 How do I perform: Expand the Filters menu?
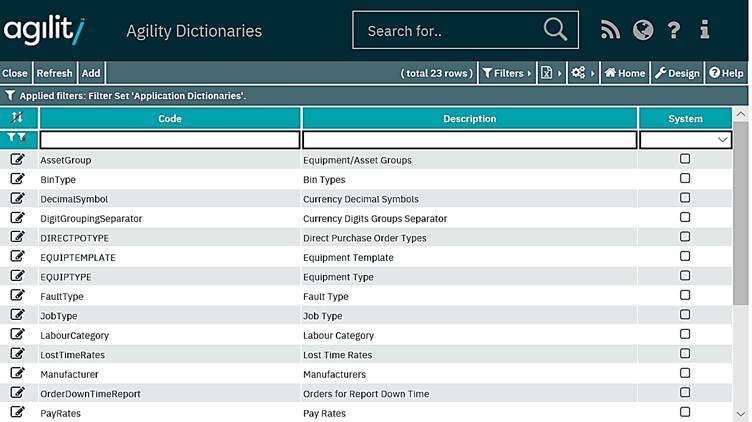coord(506,73)
